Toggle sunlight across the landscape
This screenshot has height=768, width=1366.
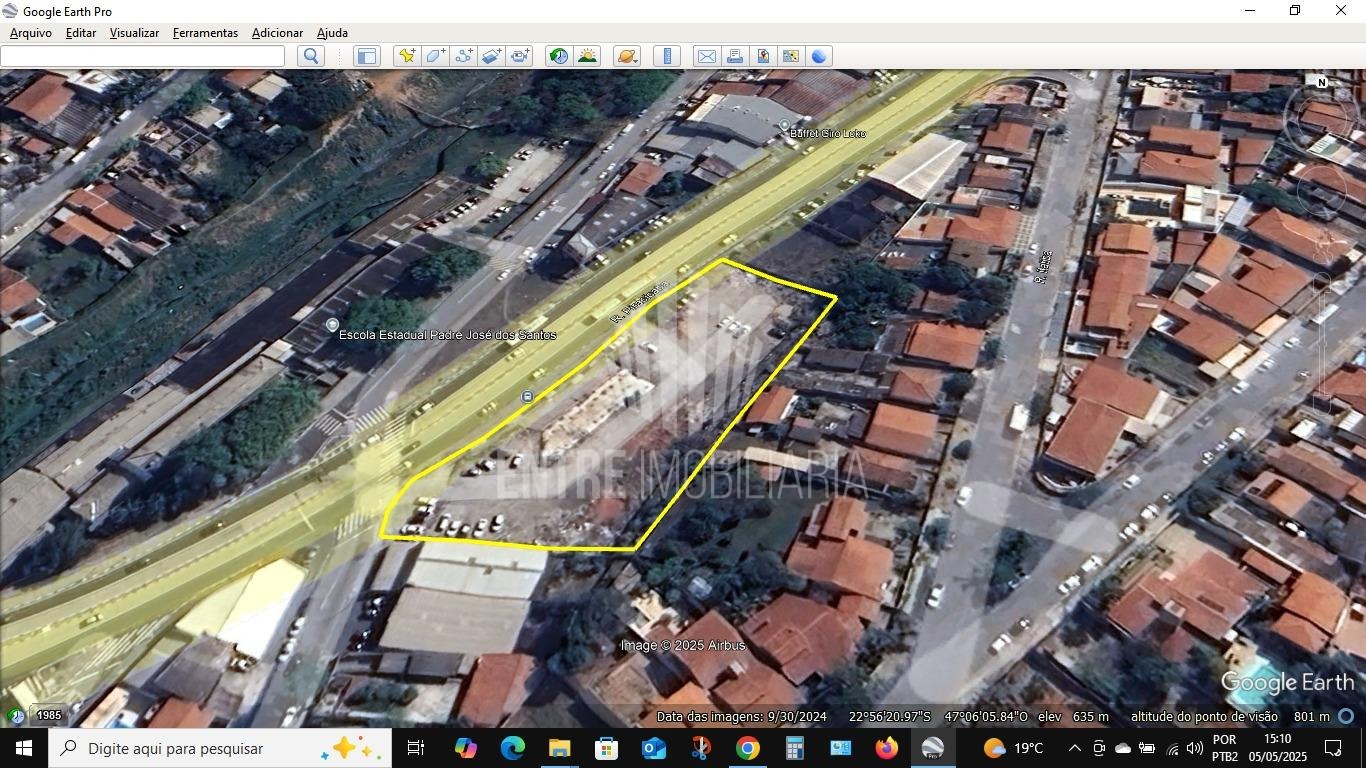pos(587,56)
